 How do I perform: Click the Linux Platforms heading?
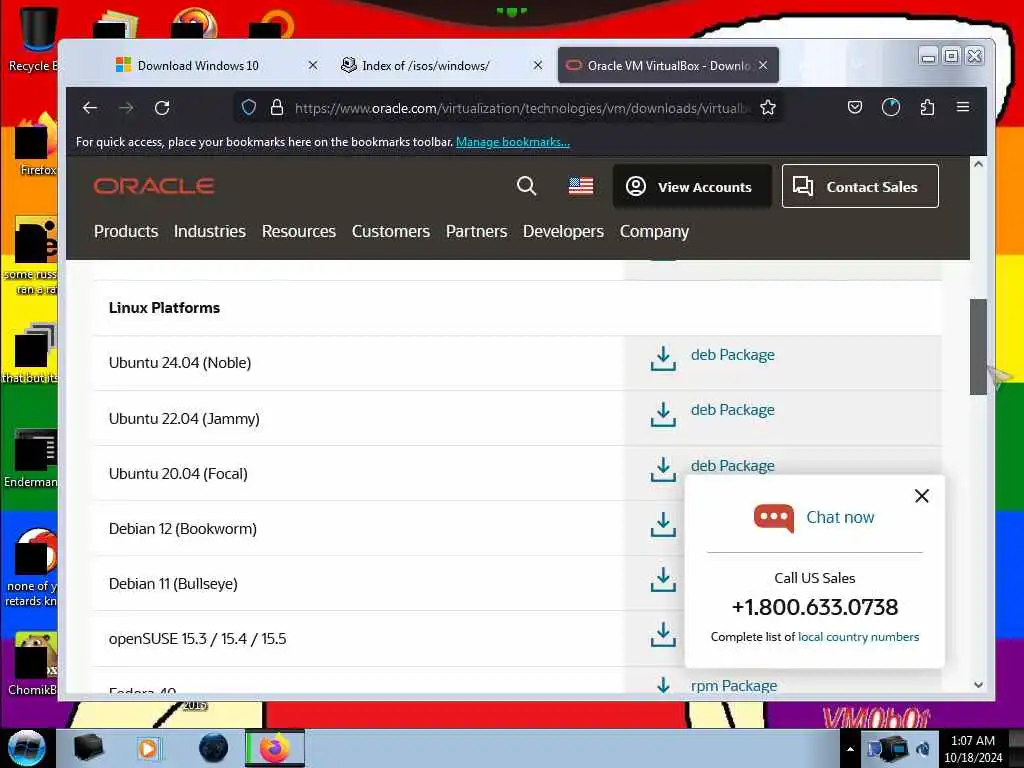coord(164,308)
